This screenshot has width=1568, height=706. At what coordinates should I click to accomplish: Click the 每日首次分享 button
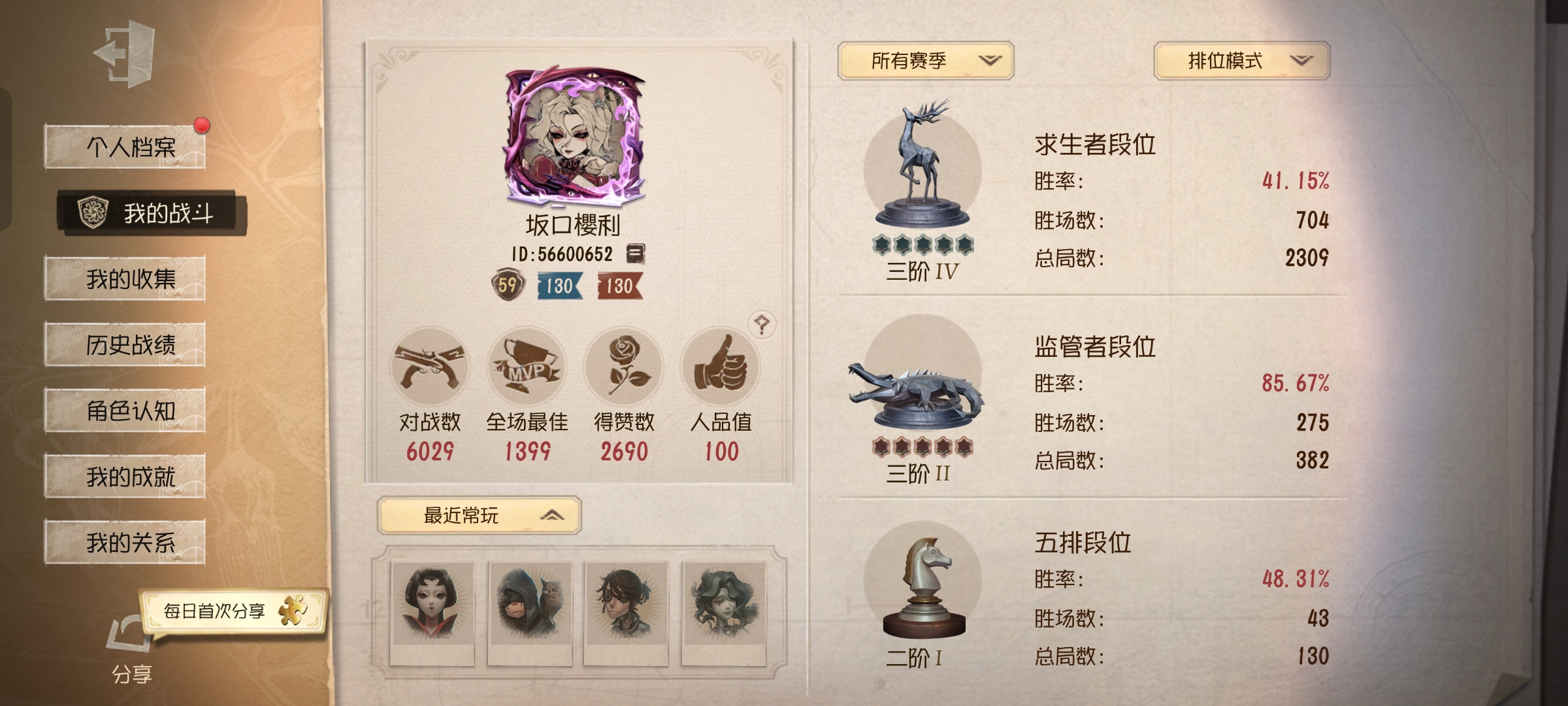pos(233,611)
